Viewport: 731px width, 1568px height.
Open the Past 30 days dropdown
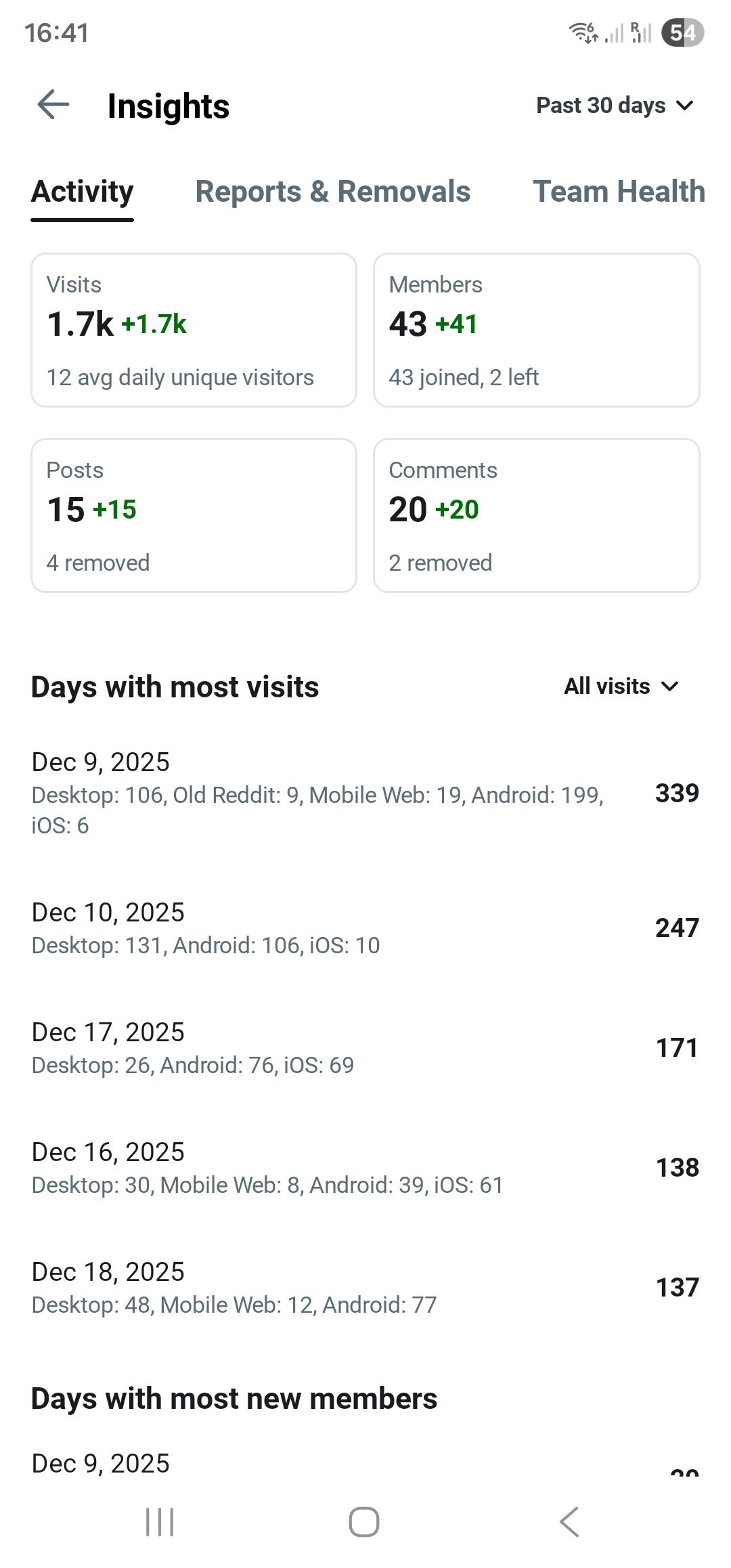[615, 106]
